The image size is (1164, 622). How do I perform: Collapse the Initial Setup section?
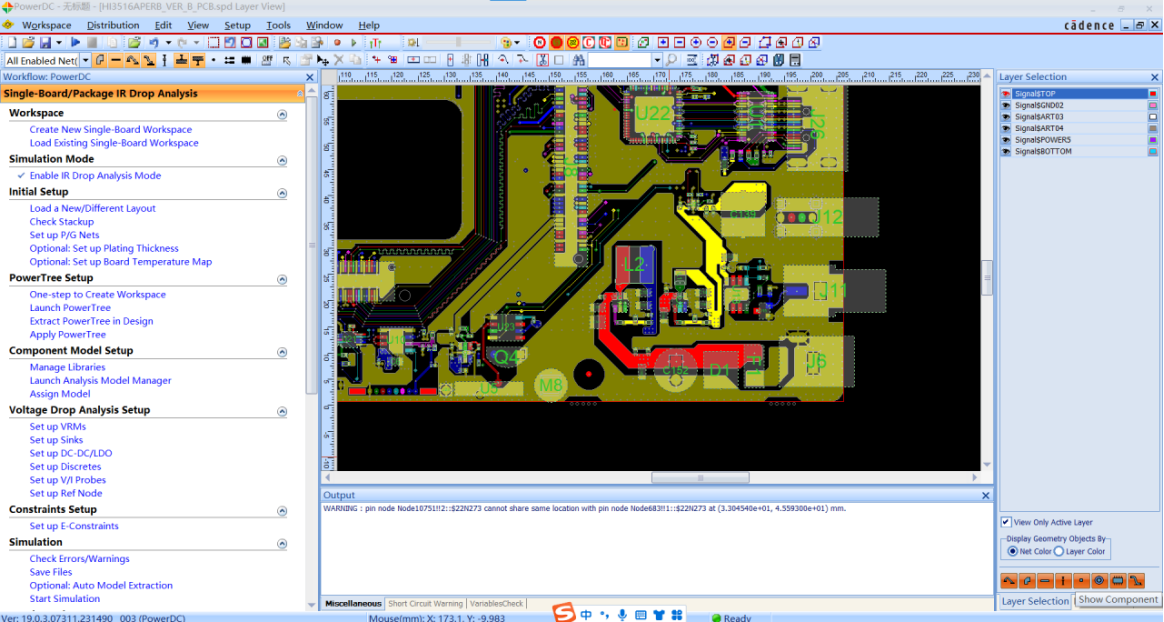click(x=282, y=193)
